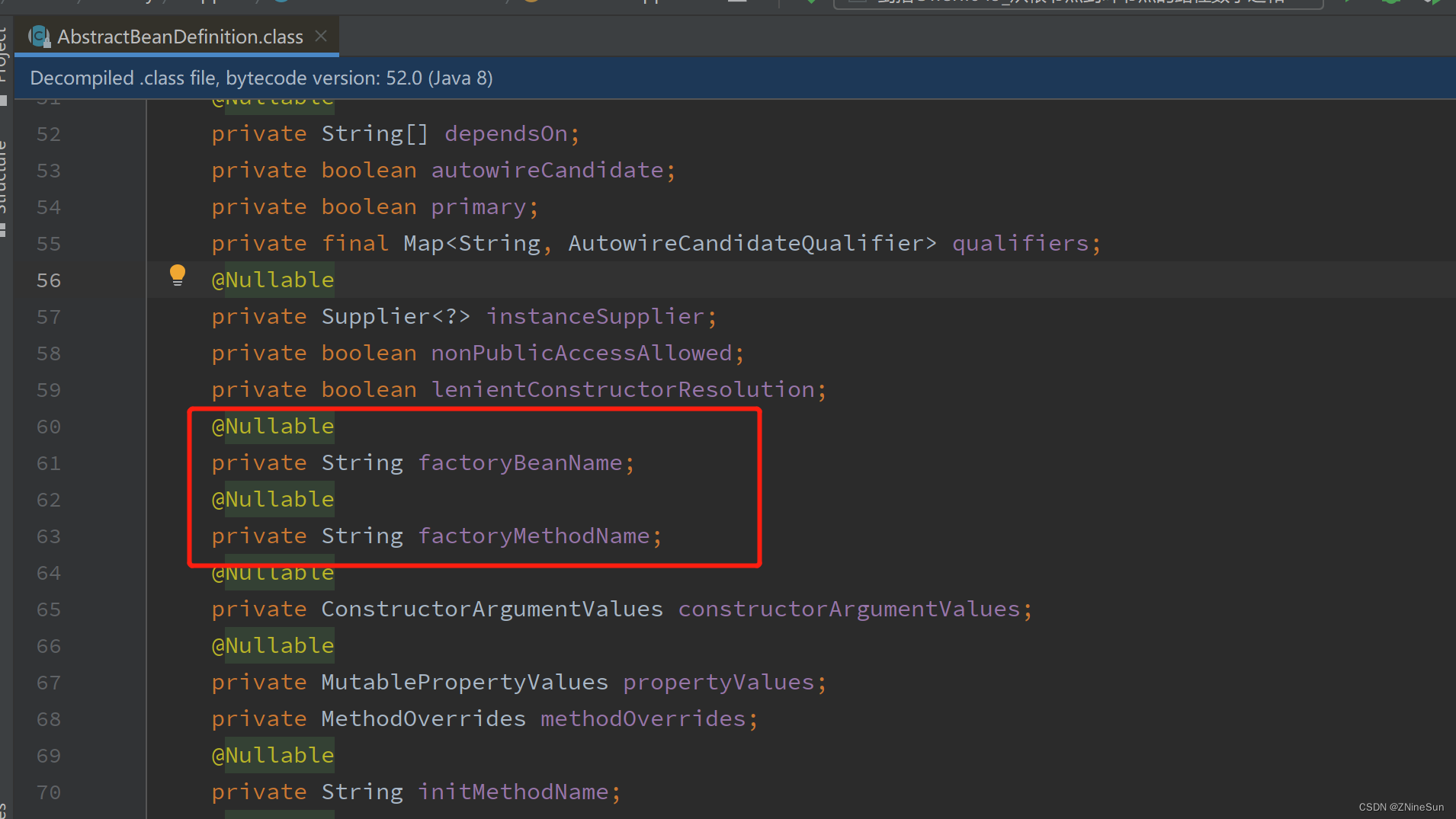Click the propertyValues field name
The width and height of the screenshot is (1456, 819).
click(719, 683)
